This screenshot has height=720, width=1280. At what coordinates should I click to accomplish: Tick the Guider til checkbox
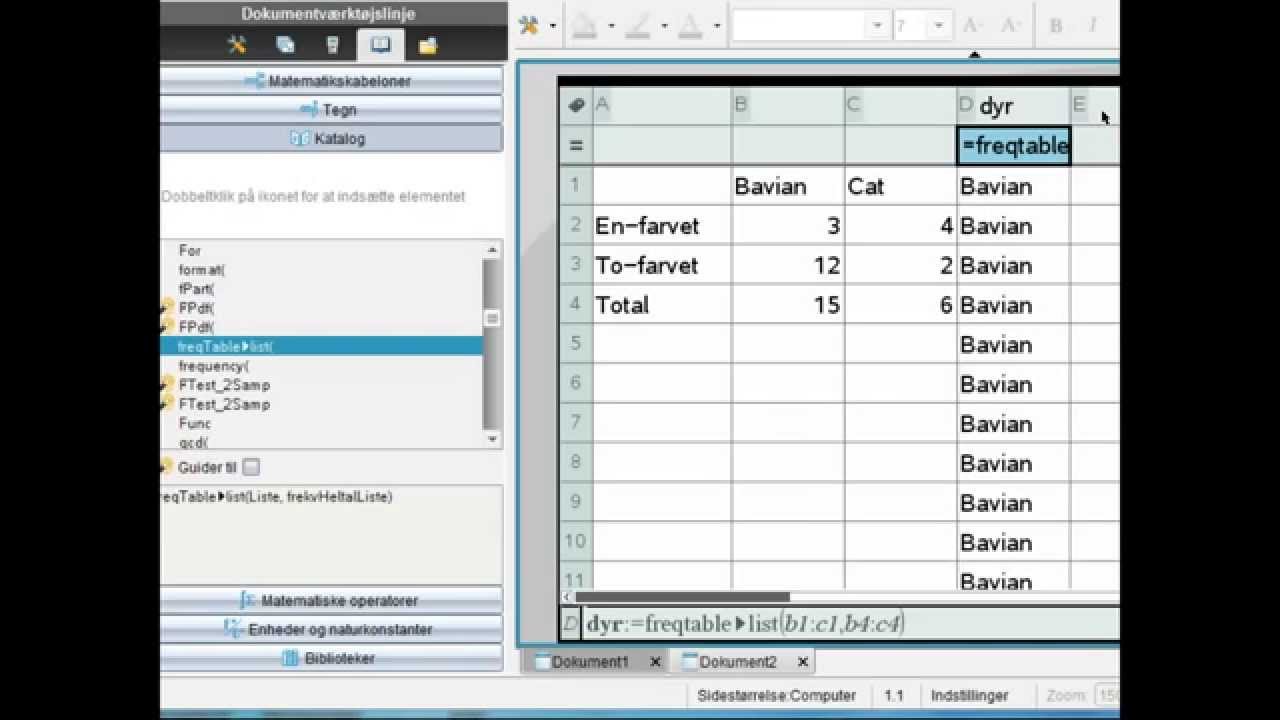251,467
